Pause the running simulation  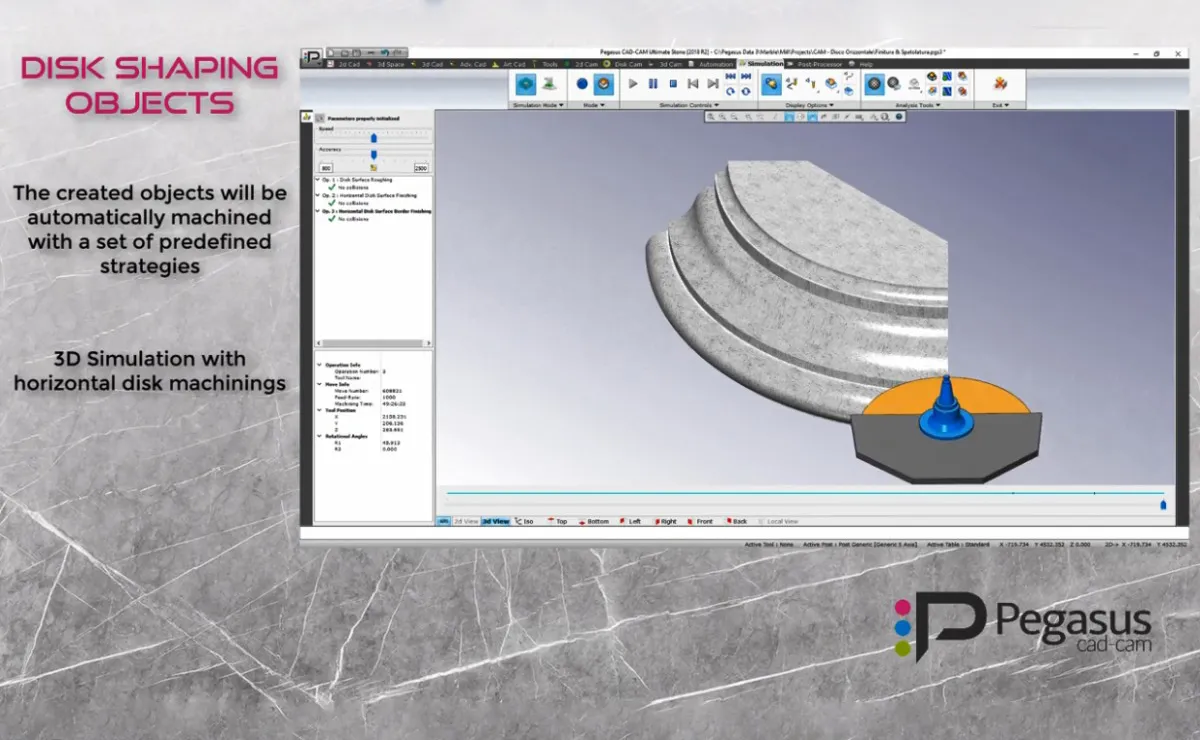tap(653, 84)
